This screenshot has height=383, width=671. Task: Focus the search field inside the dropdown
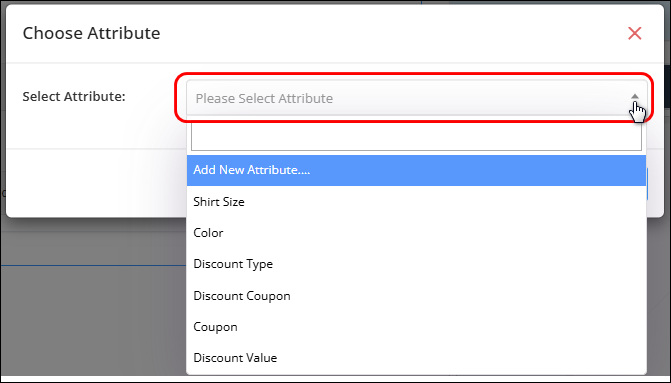tap(416, 137)
